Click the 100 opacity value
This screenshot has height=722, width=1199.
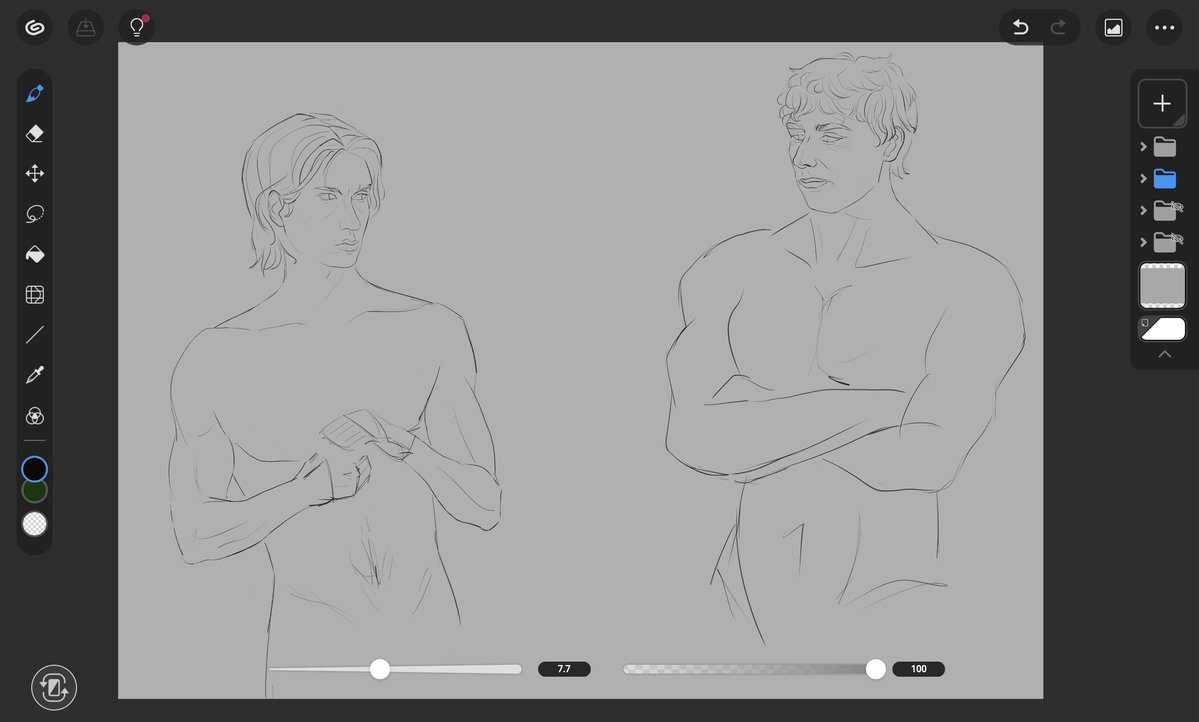point(918,669)
